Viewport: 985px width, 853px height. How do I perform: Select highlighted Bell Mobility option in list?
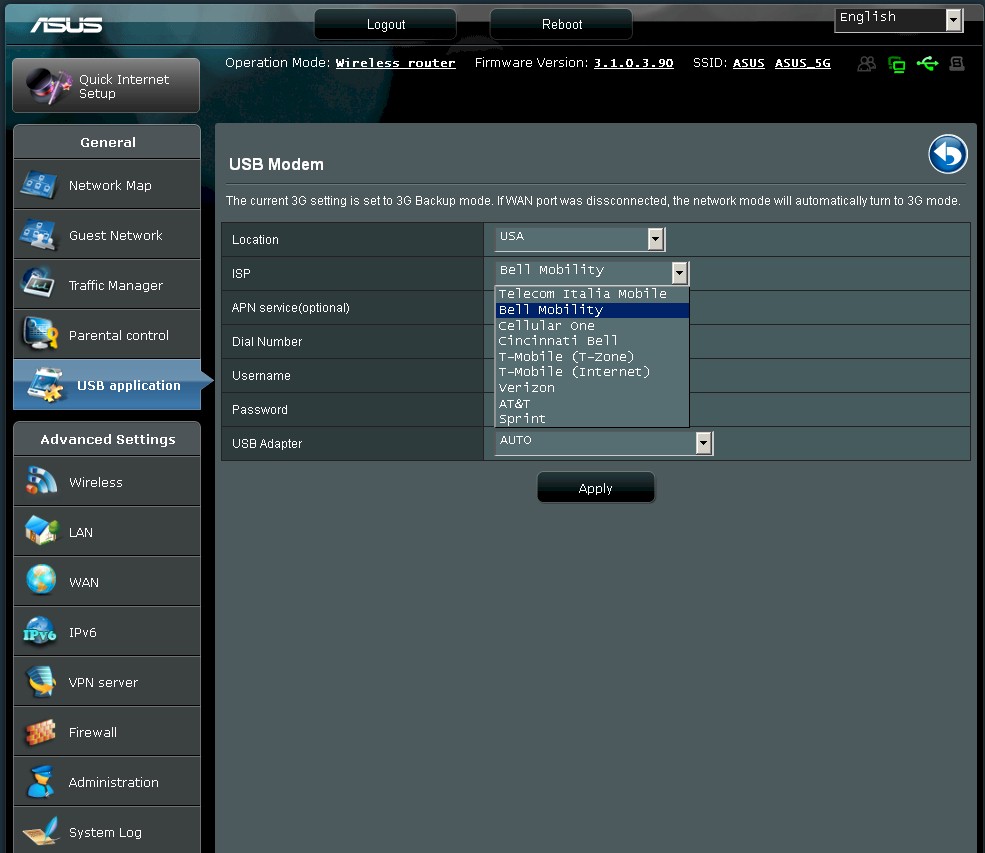(x=592, y=310)
